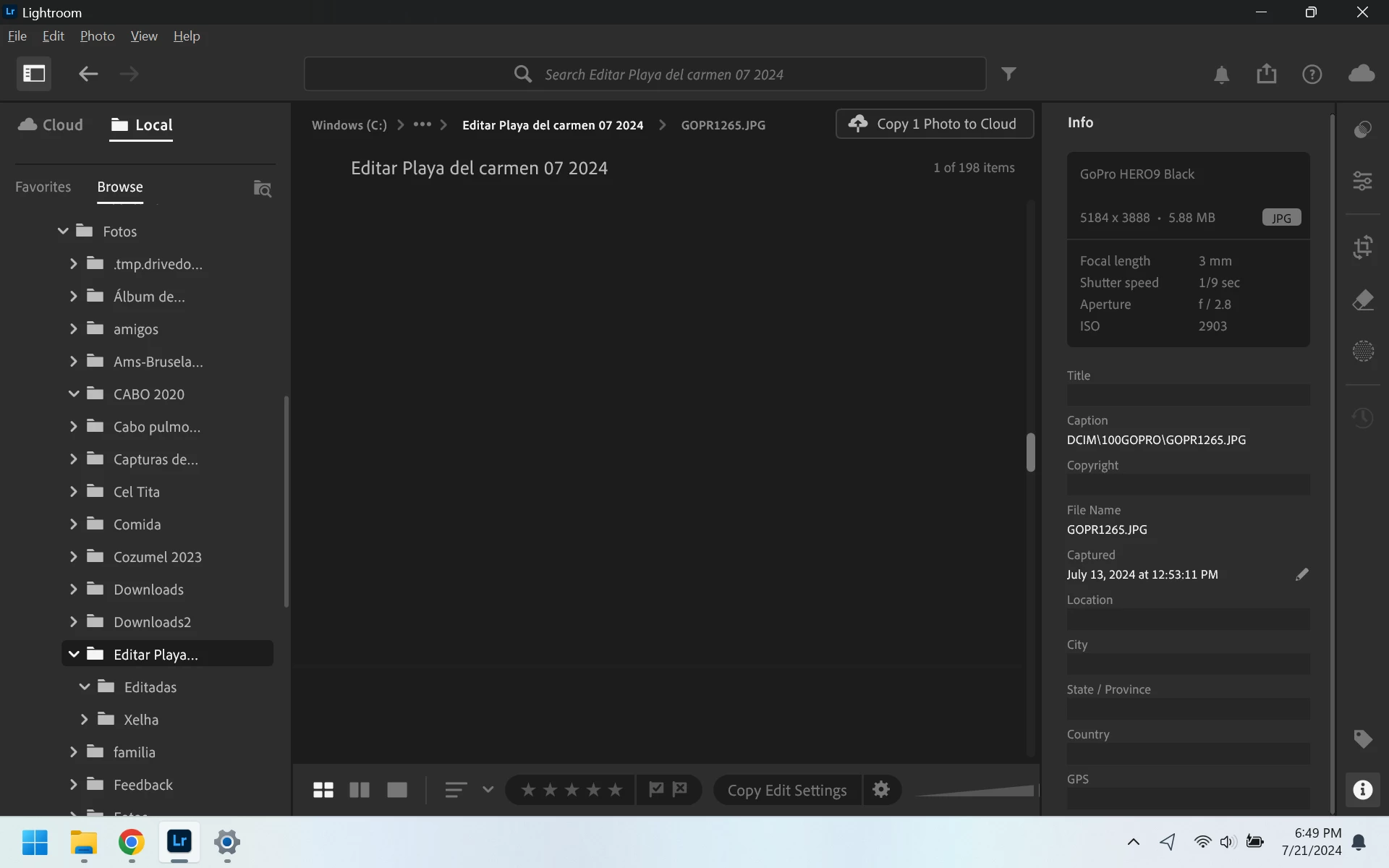Click the thumbnail size slider
This screenshot has width=1389, height=868.
tap(977, 791)
